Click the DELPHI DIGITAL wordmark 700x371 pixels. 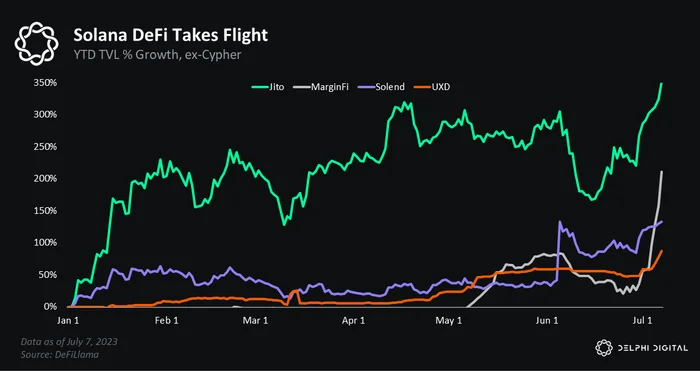[653, 348]
